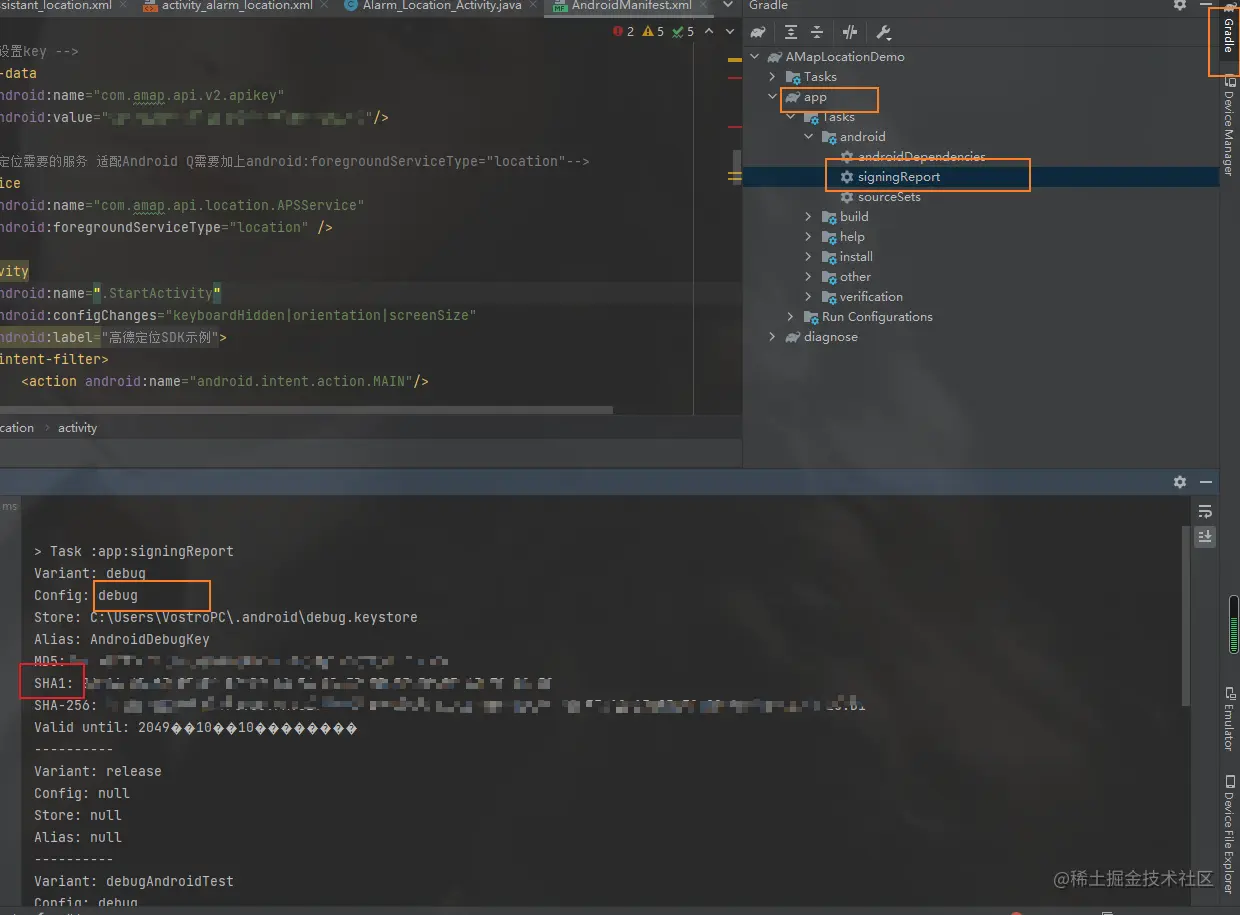Viewport: 1240px width, 915px height.
Task: Open the Emulator side tab
Action: pyautogui.click(x=1229, y=718)
